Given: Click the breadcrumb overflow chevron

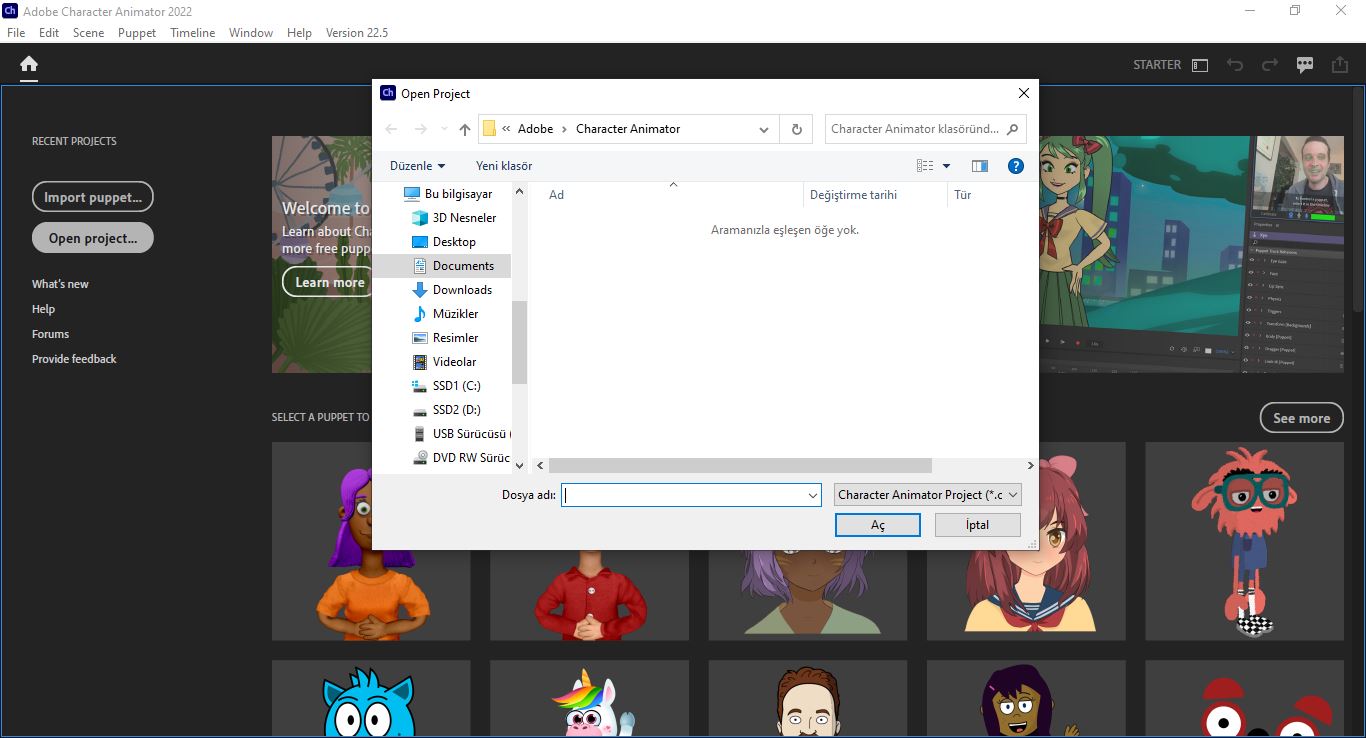Looking at the screenshot, I should click(x=507, y=129).
